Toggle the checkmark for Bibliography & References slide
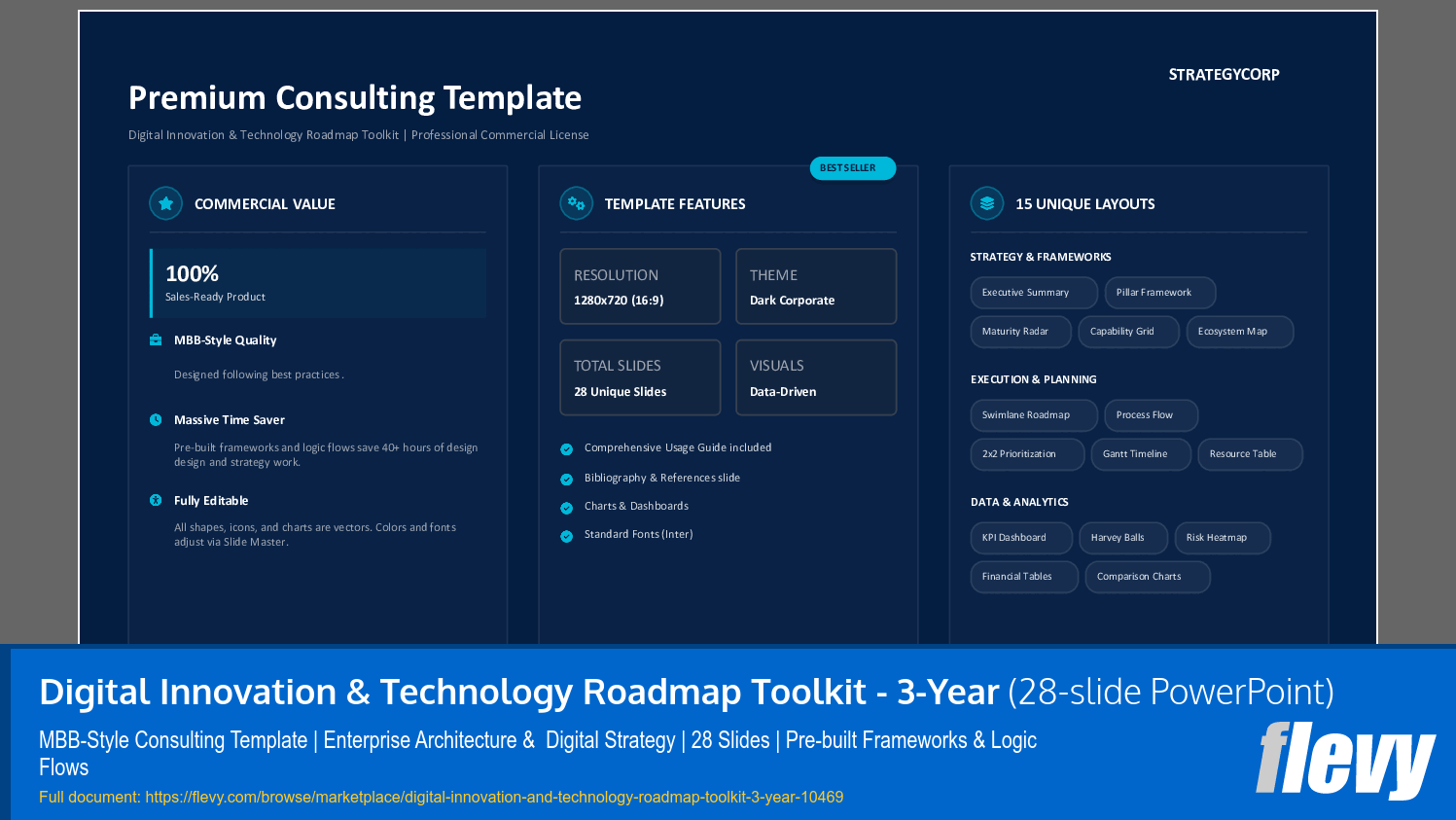The height and width of the screenshot is (820, 1456). pyautogui.click(x=567, y=478)
